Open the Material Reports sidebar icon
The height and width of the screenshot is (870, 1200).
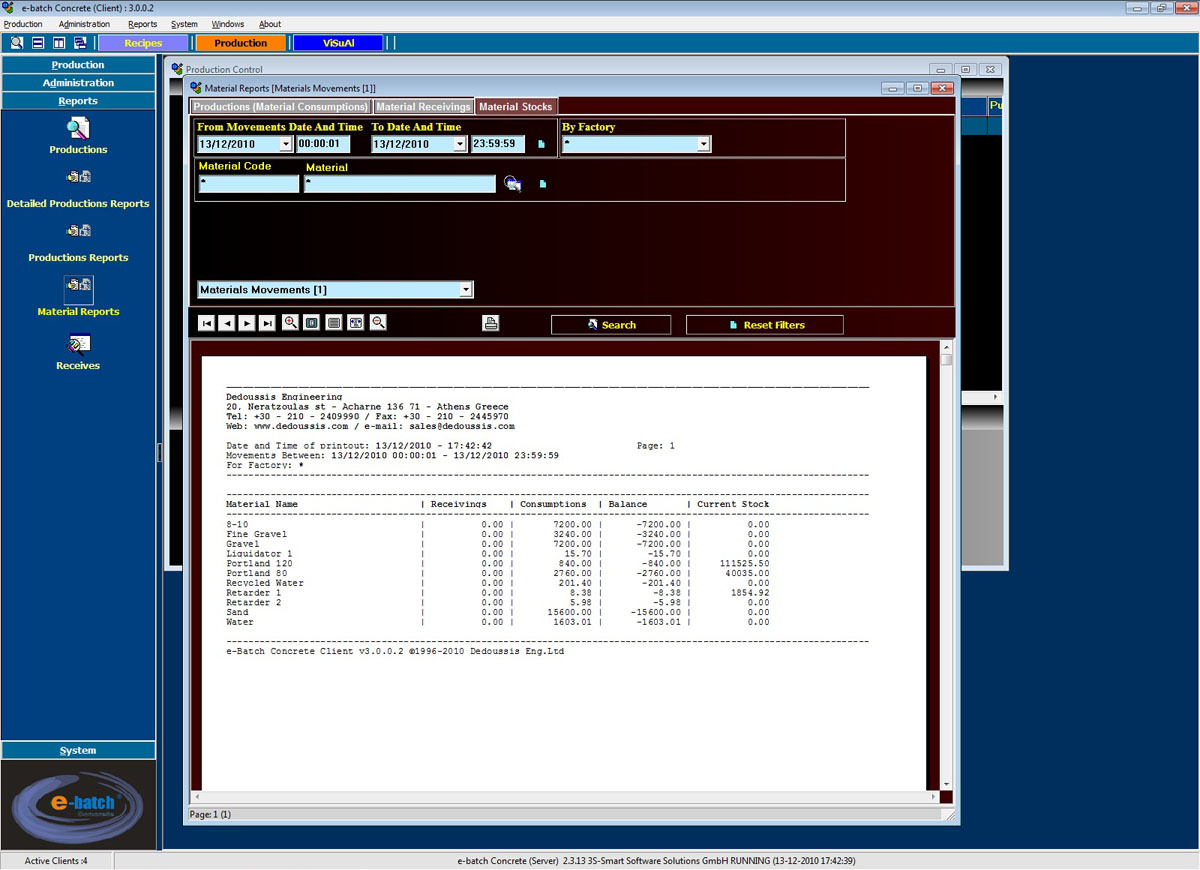click(78, 289)
